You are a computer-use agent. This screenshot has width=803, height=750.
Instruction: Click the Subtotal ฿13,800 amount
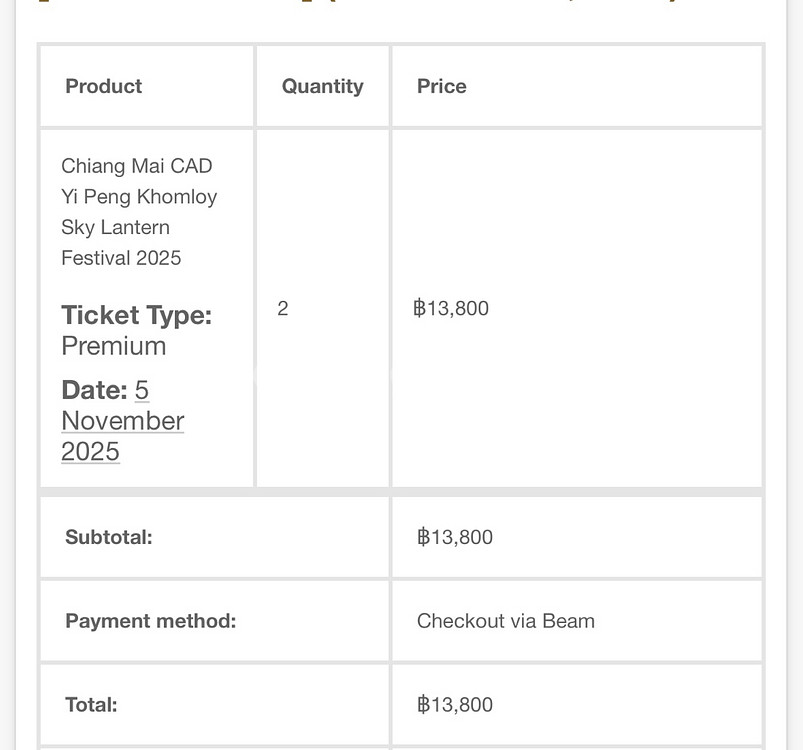click(455, 537)
